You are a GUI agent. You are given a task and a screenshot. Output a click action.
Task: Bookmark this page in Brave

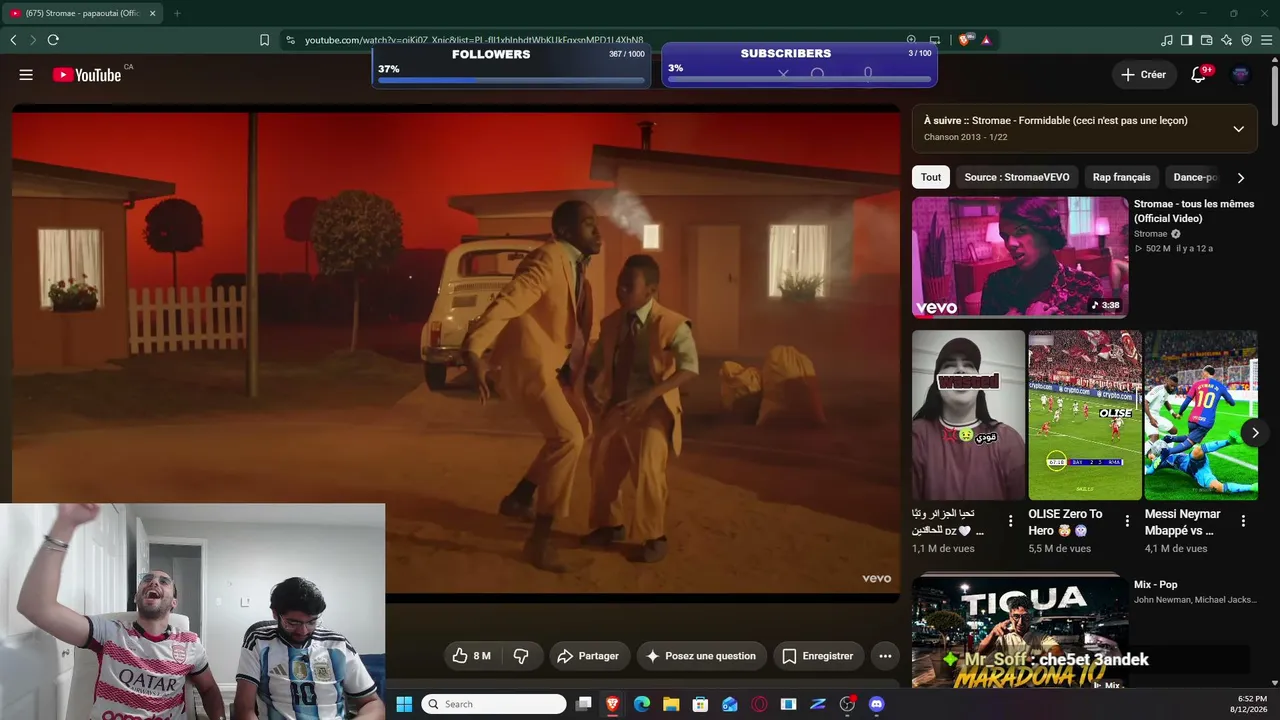click(x=264, y=40)
